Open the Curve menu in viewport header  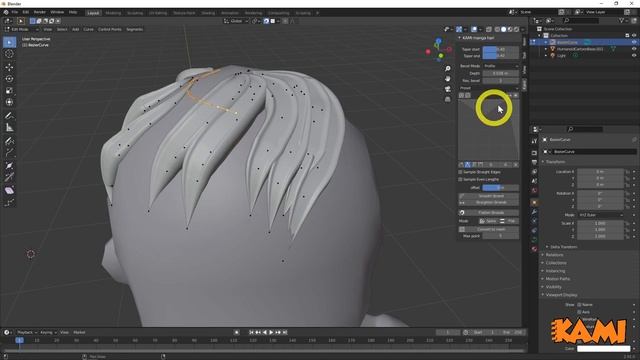click(x=88, y=29)
